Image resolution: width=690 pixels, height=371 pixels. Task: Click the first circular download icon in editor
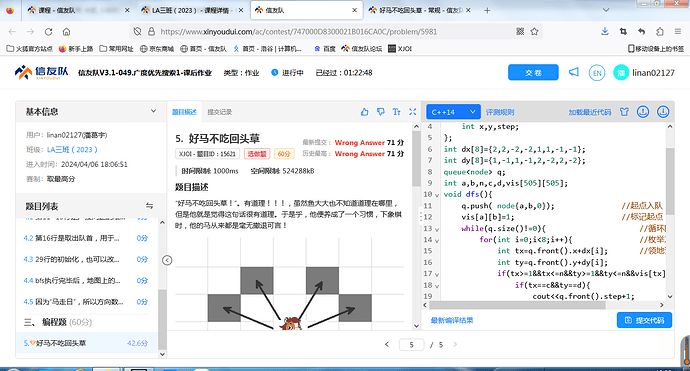point(643,112)
